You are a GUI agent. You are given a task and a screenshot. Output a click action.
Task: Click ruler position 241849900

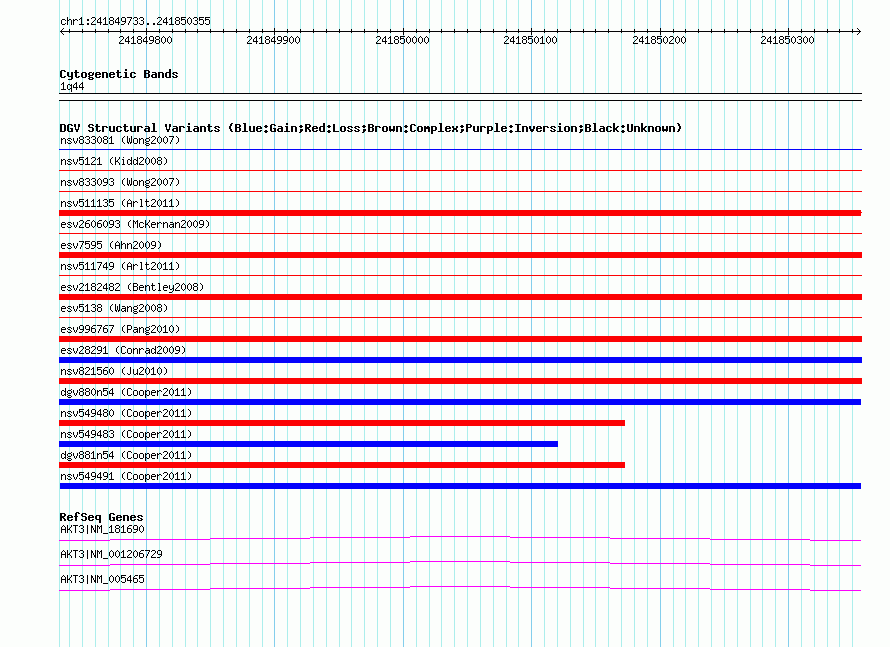[x=273, y=40]
